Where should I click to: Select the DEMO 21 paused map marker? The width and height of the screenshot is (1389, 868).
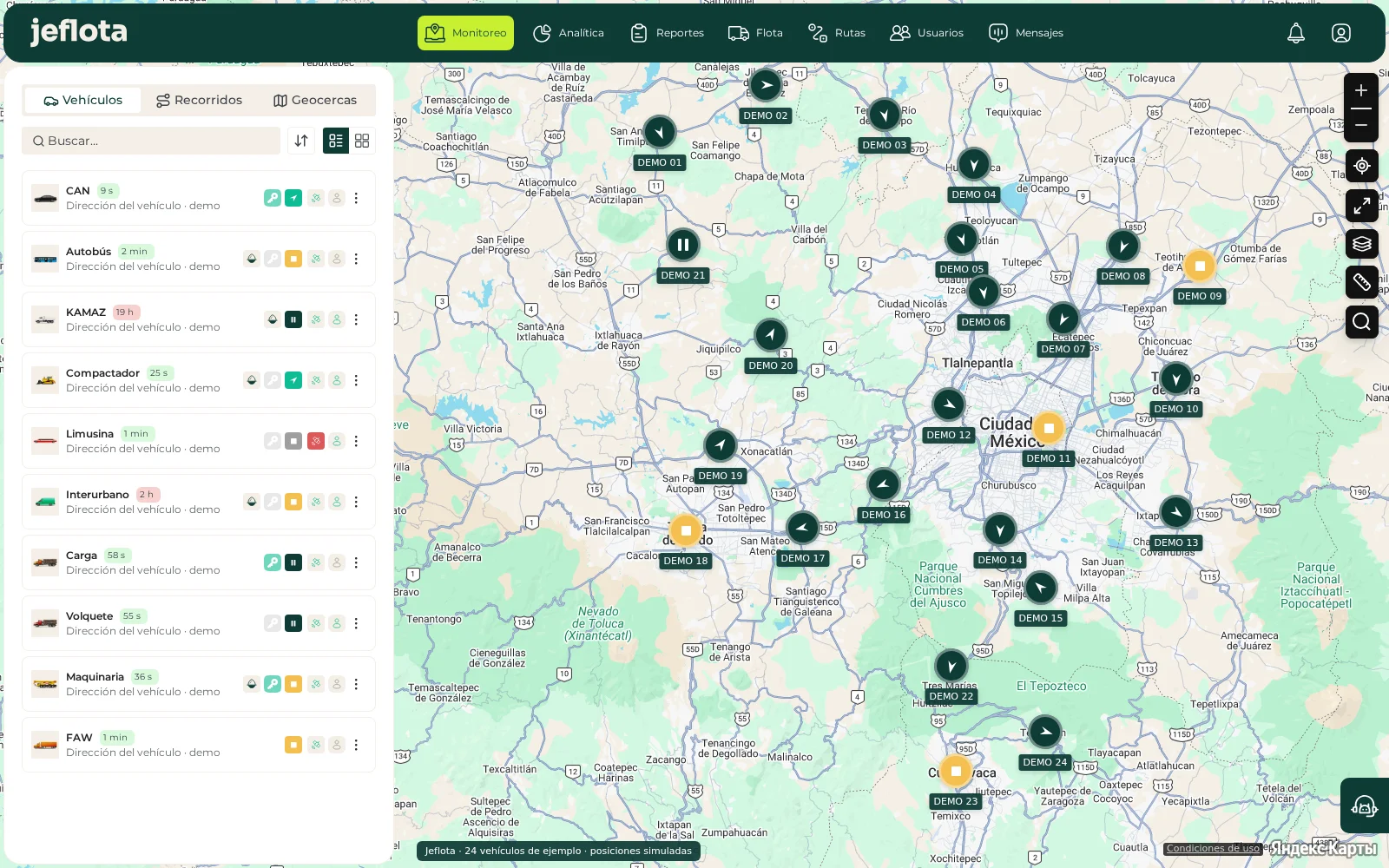pos(683,246)
